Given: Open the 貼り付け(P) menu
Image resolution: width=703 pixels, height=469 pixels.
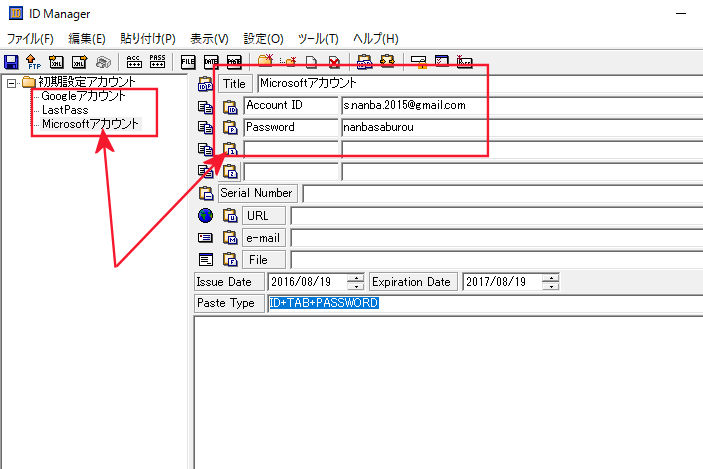Looking at the screenshot, I should tap(148, 39).
